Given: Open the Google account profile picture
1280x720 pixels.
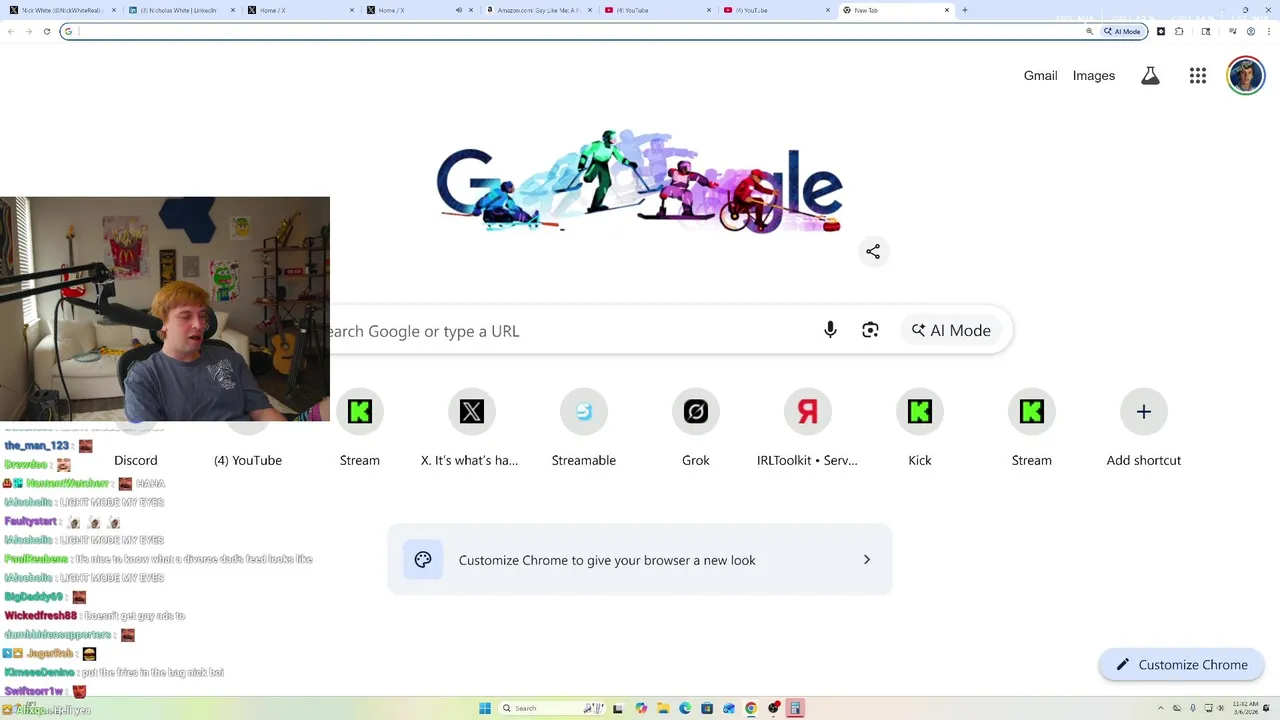Looking at the screenshot, I should tap(1246, 76).
